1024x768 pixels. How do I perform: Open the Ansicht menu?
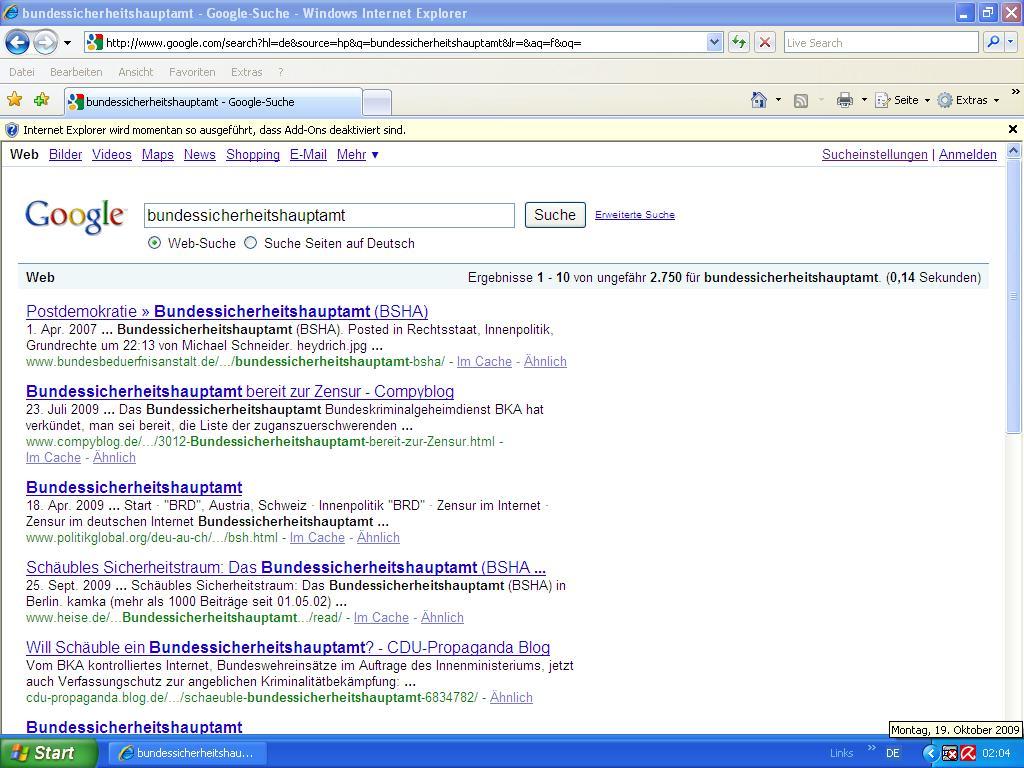pyautogui.click(x=136, y=72)
